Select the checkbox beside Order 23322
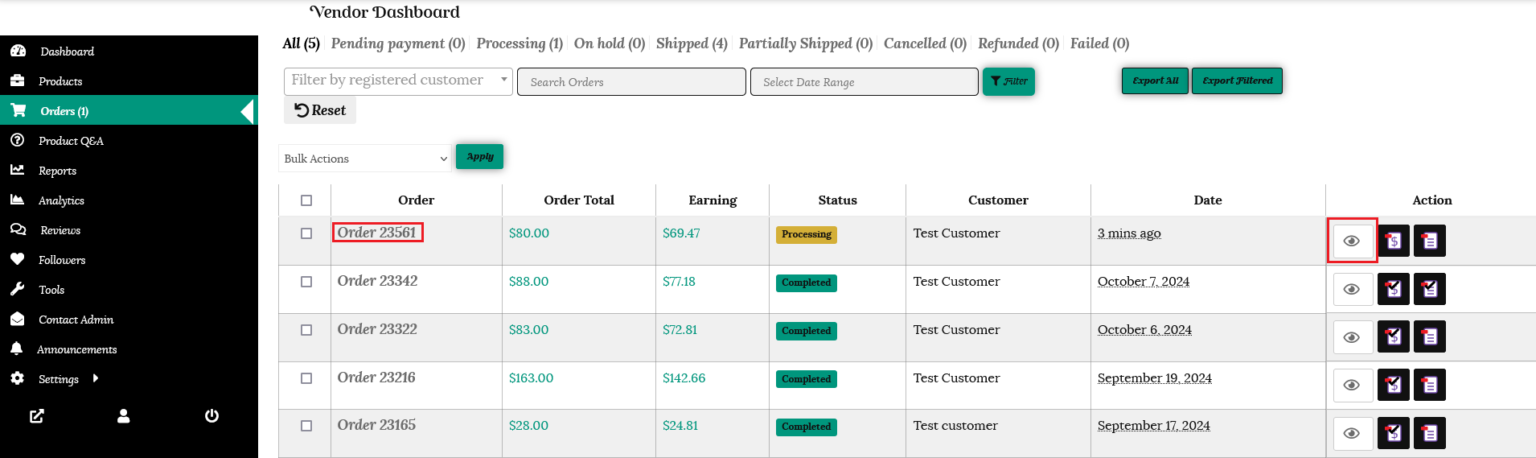1536x458 pixels. (306, 330)
